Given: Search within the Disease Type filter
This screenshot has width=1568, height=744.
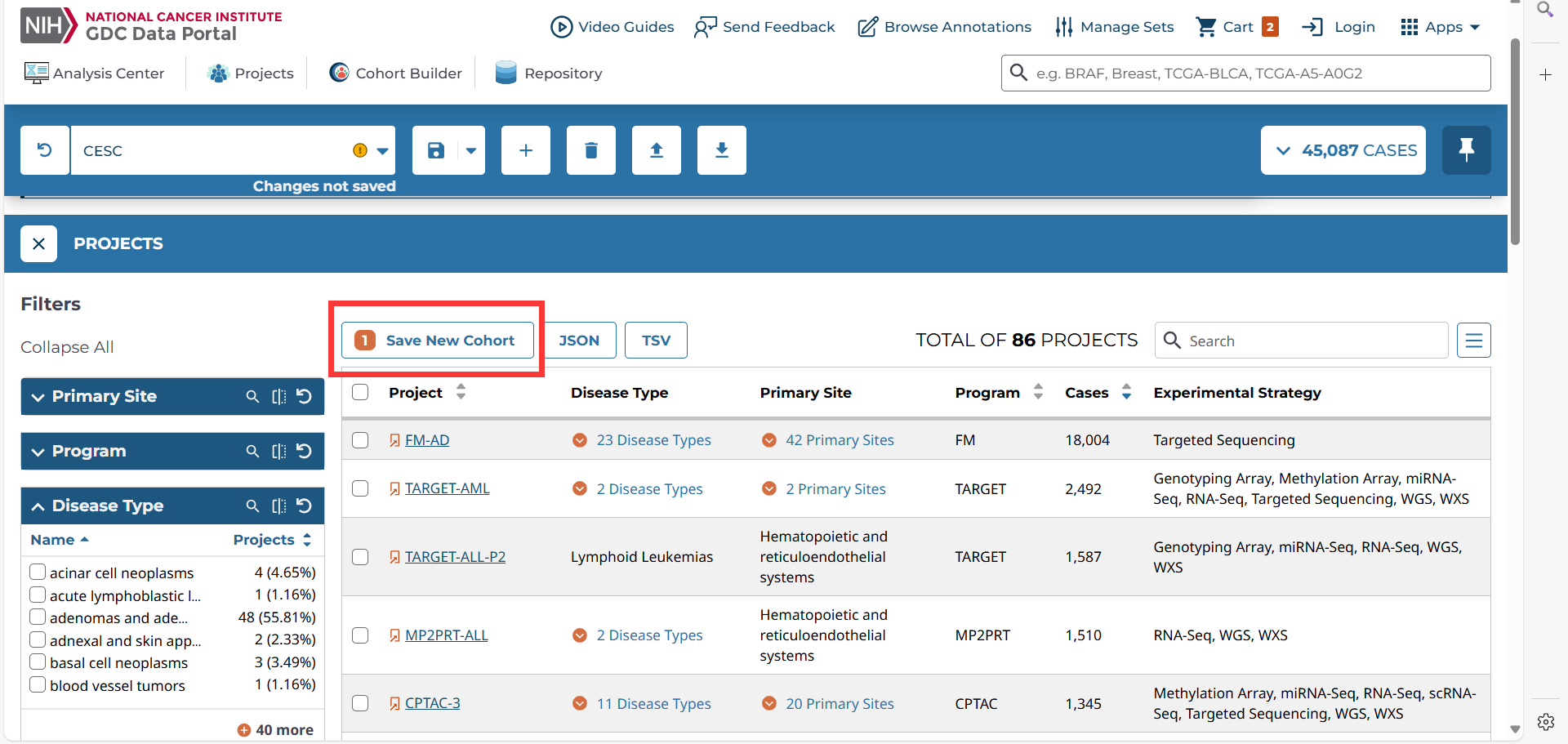Looking at the screenshot, I should point(252,506).
